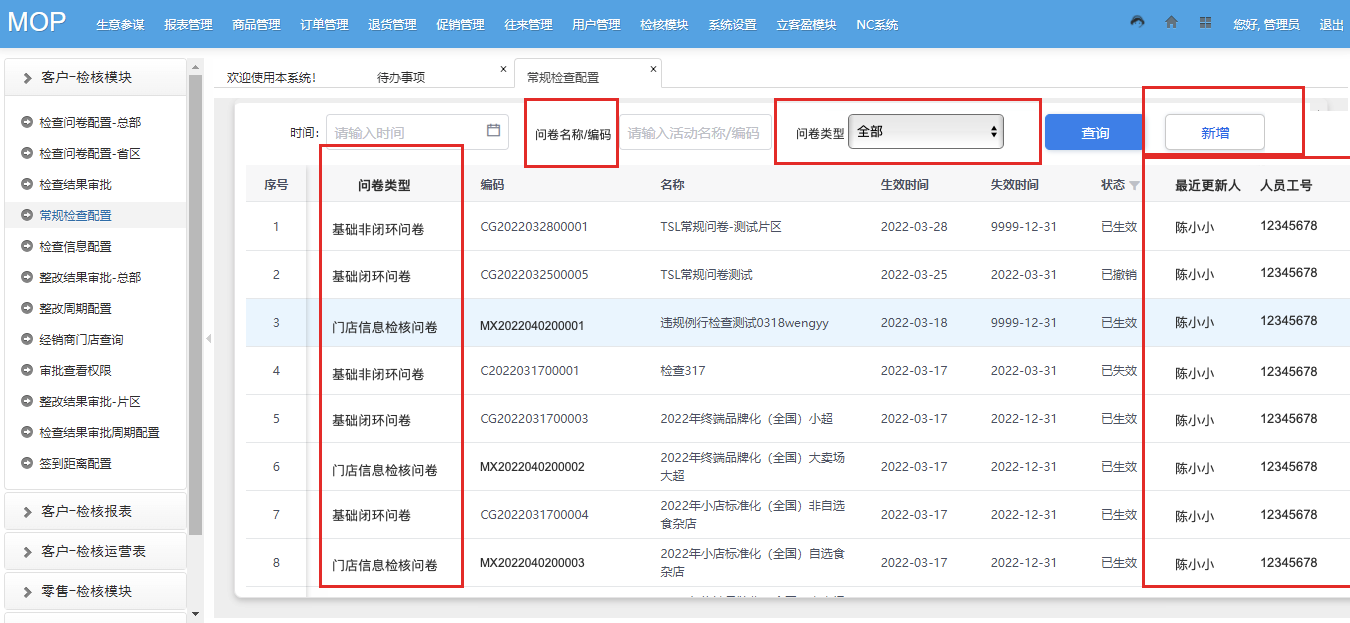Expand the 客户-检核报表 section
Image resolution: width=1350 pixels, height=623 pixels.
(x=95, y=511)
